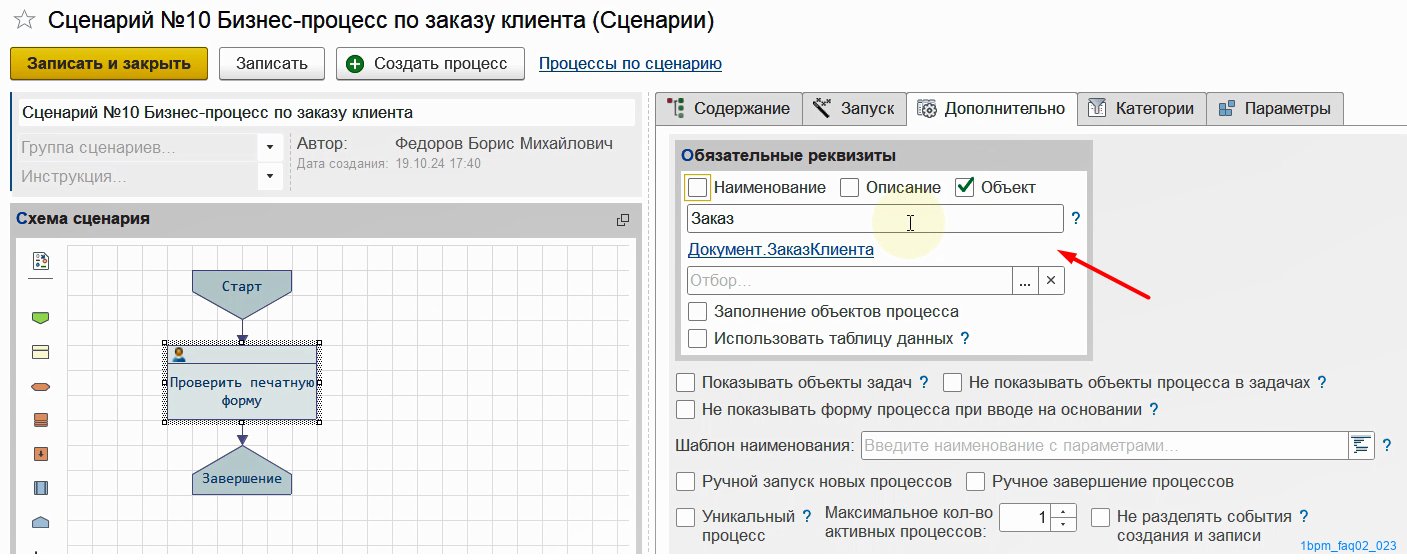Viewport: 1407px width, 560px height.
Task: Open the Документ.ЗаказКлиента link
Action: coord(780,250)
